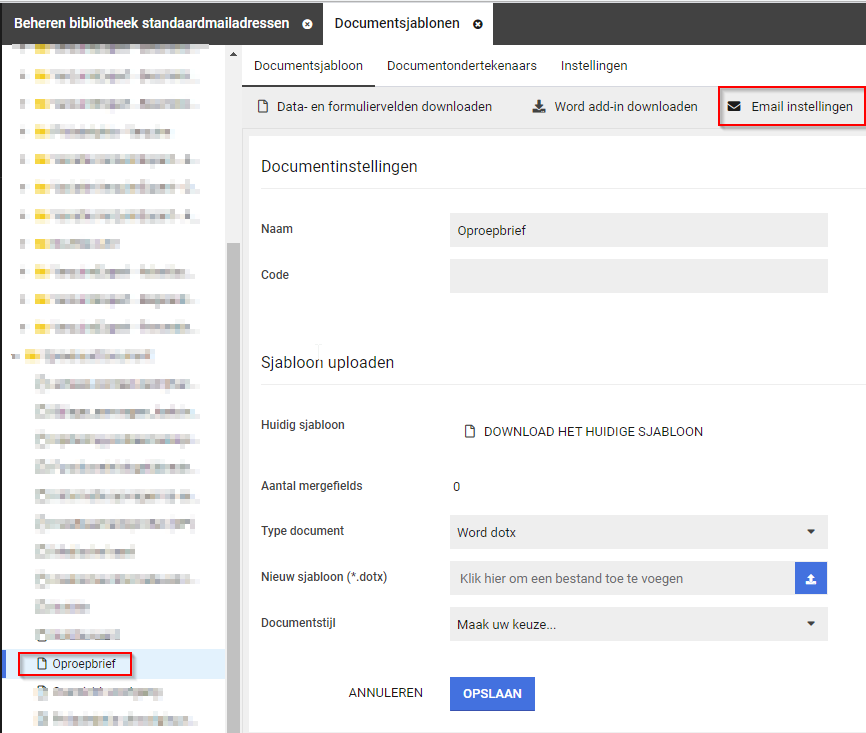Click the blue upload file icon button
866x733 pixels.
pyautogui.click(x=811, y=578)
